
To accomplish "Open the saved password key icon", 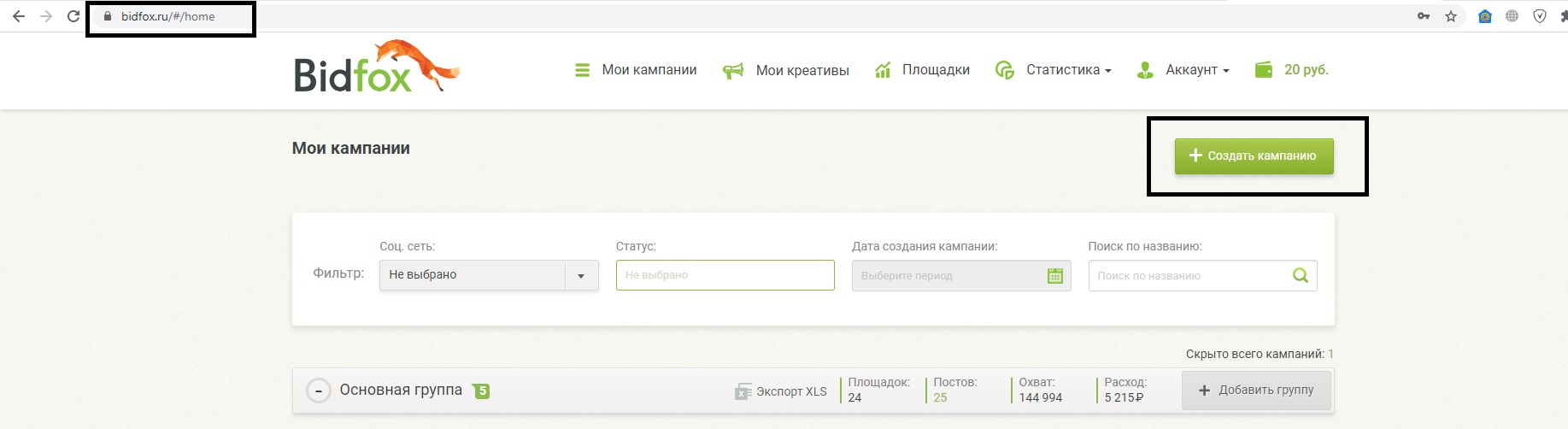I will click(1424, 16).
